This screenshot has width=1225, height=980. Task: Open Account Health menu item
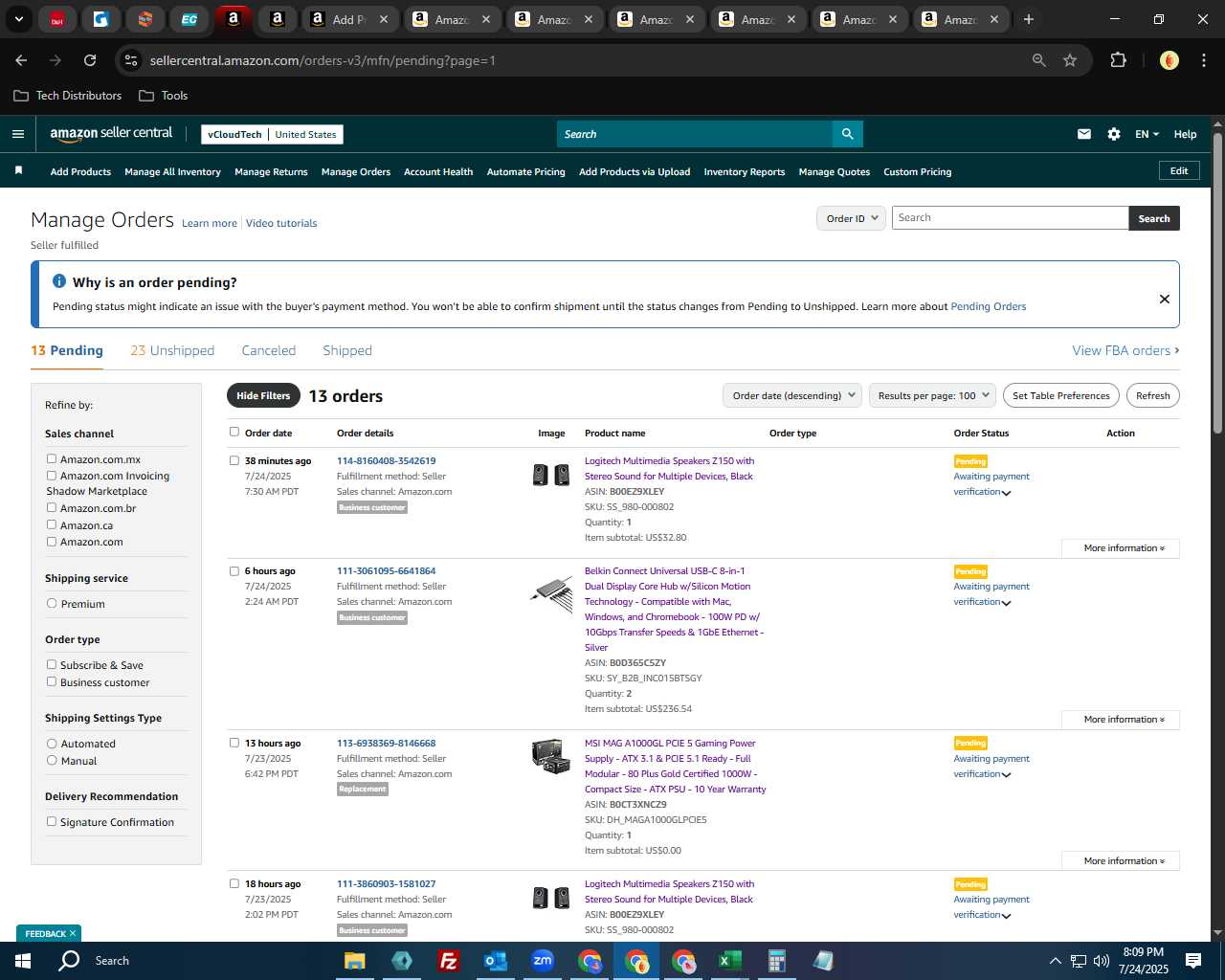tap(438, 171)
